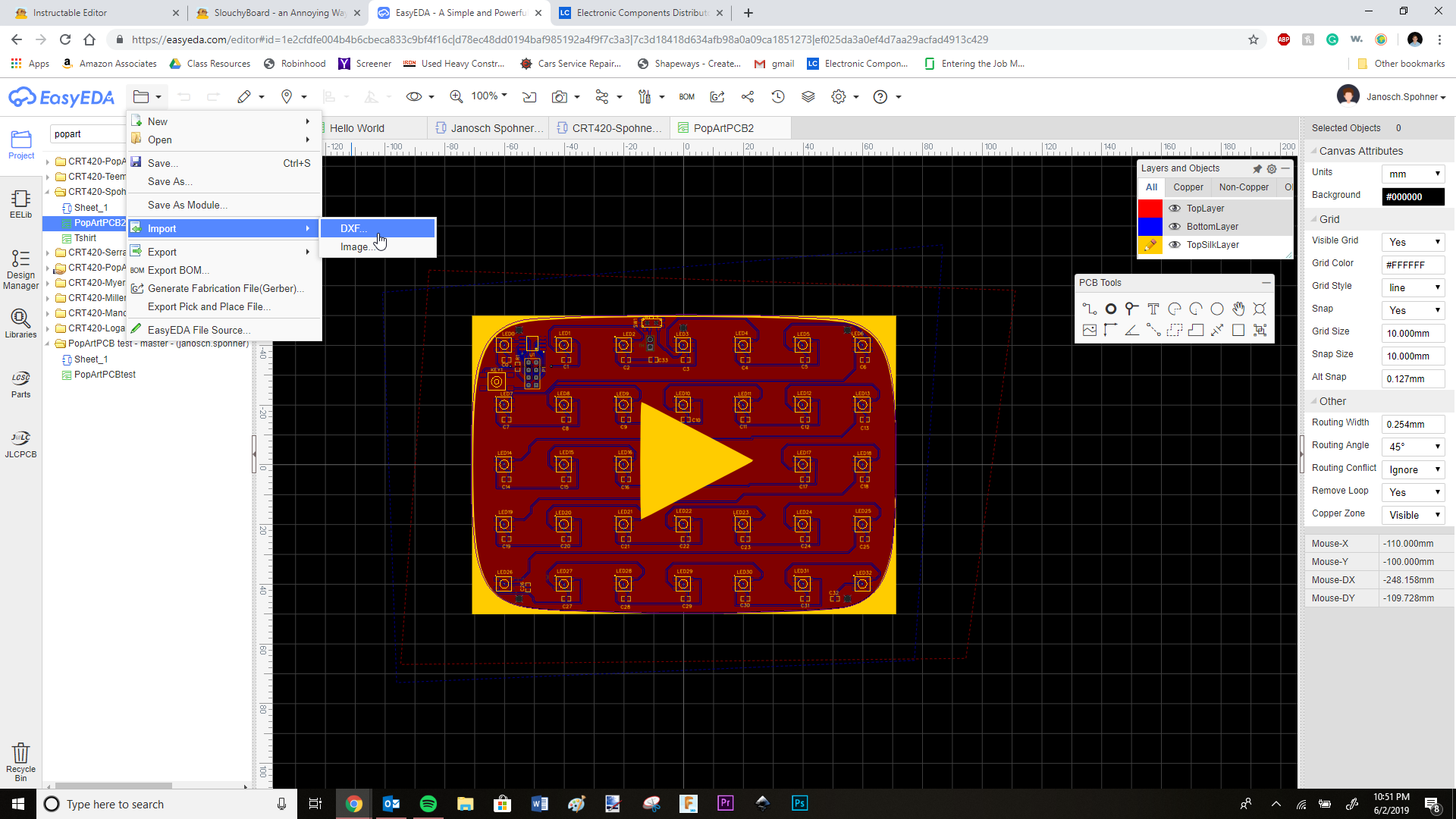The image size is (1456, 819).
Task: Click the DXF import menu item
Action: 354,228
